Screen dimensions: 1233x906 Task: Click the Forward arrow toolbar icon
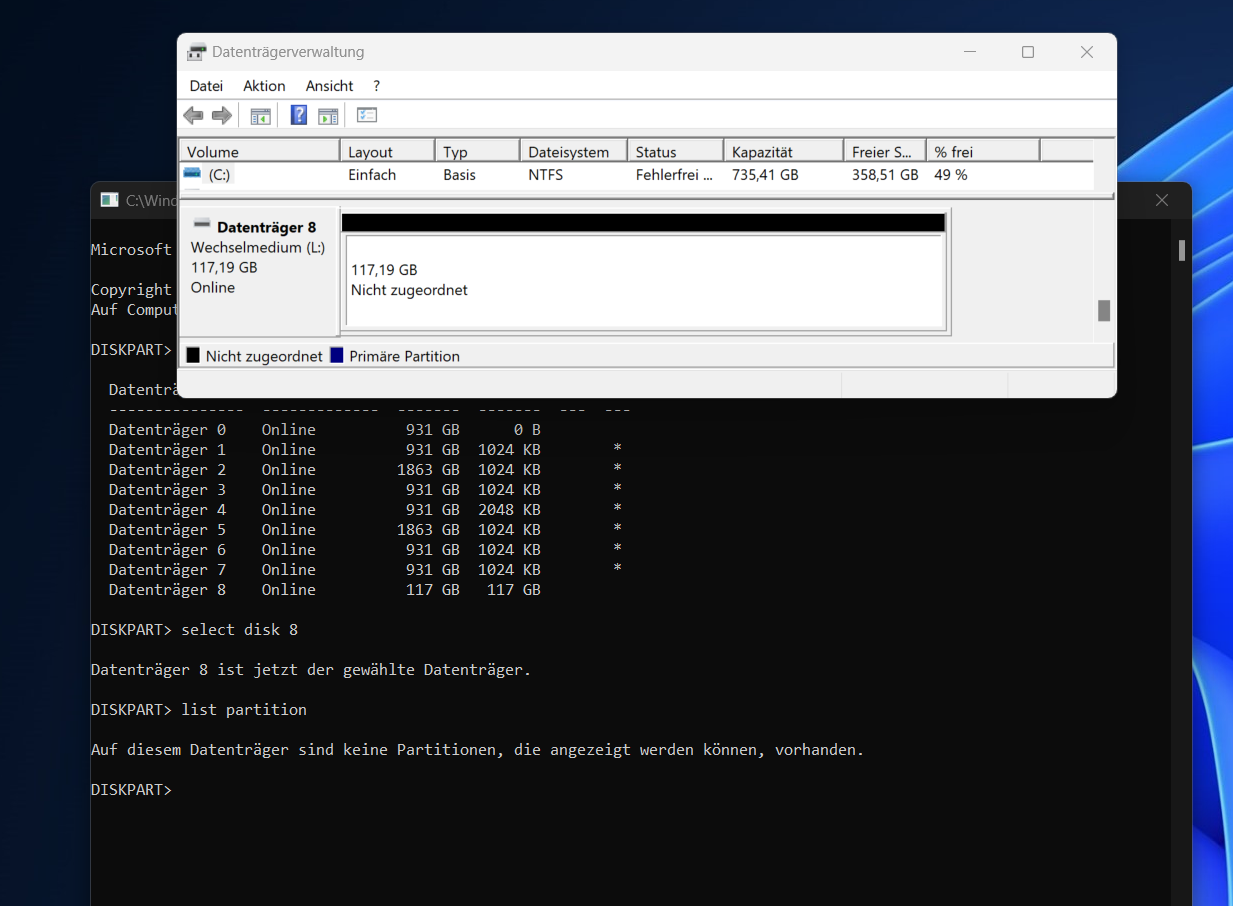tap(222, 116)
